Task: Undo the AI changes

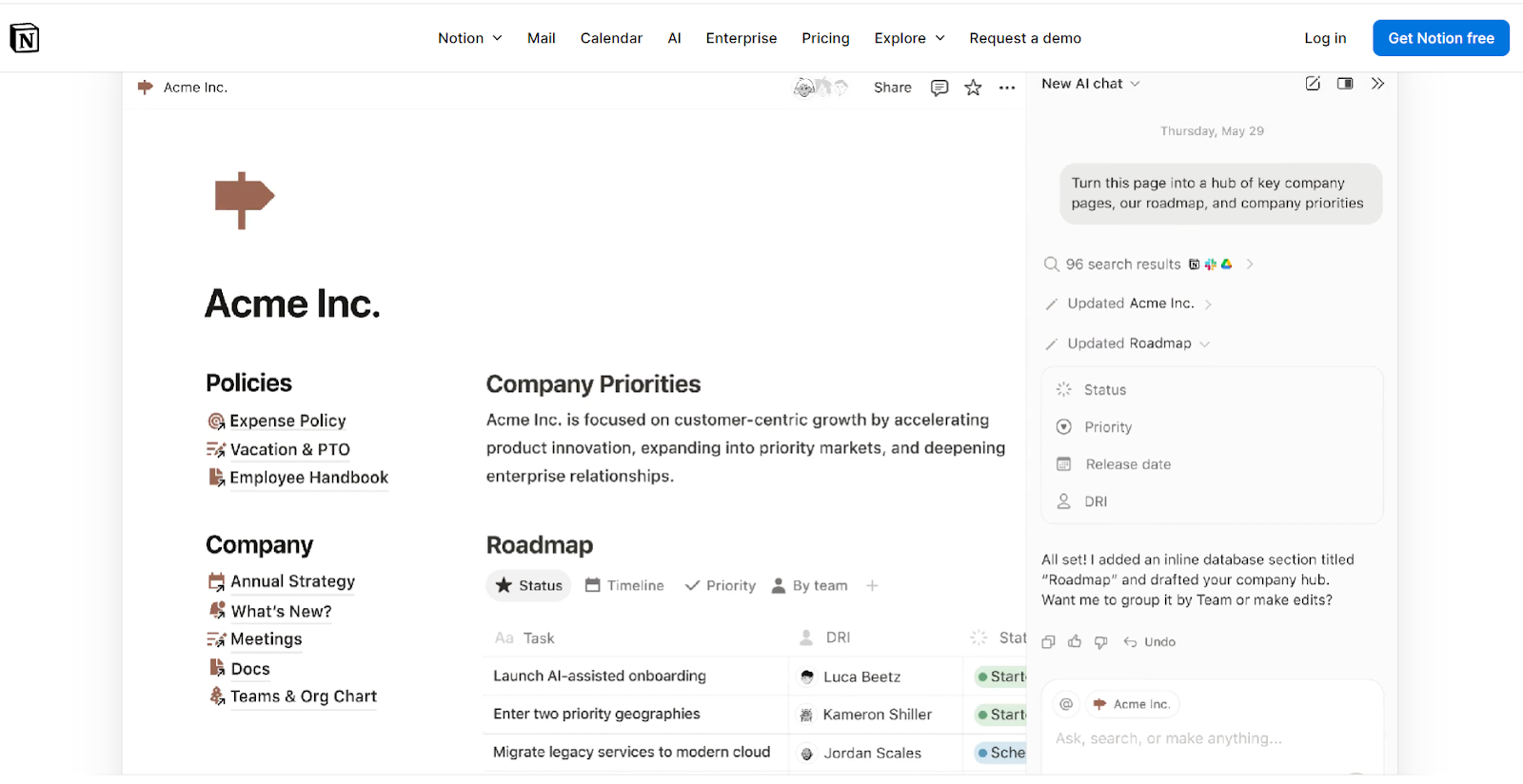Action: pyautogui.click(x=1150, y=642)
